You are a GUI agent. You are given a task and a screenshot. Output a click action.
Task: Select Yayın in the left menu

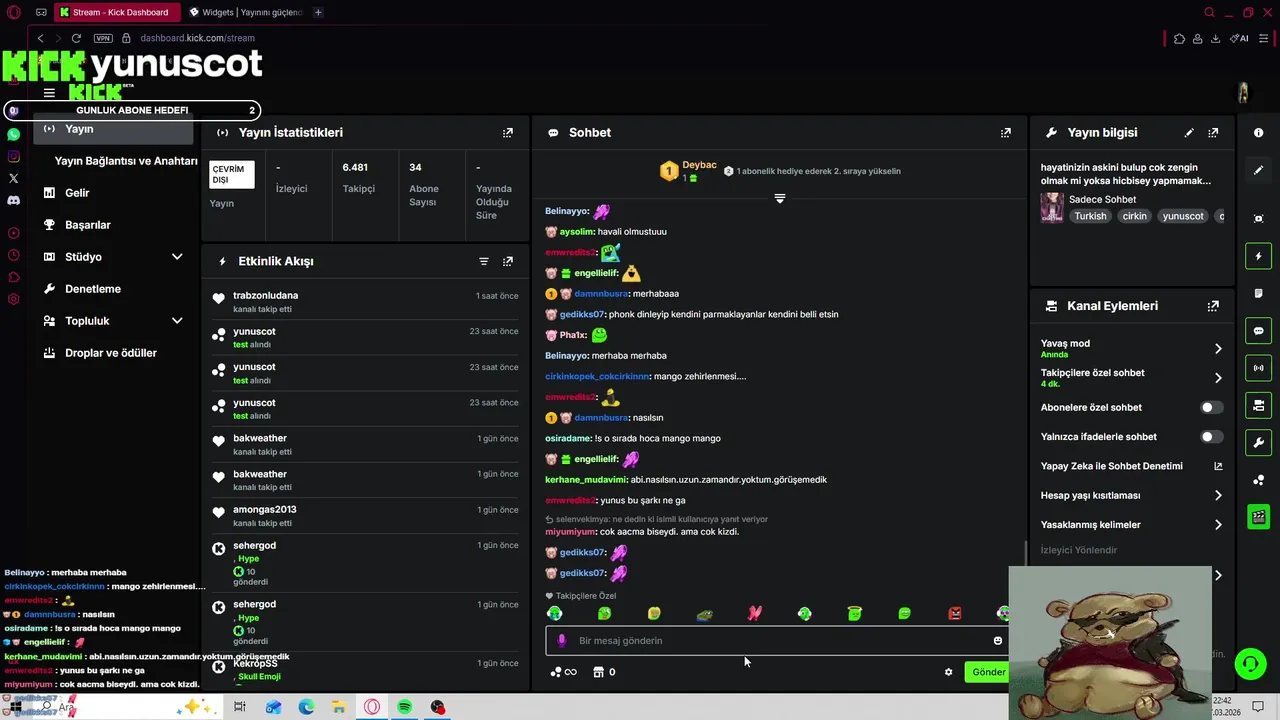click(x=113, y=129)
